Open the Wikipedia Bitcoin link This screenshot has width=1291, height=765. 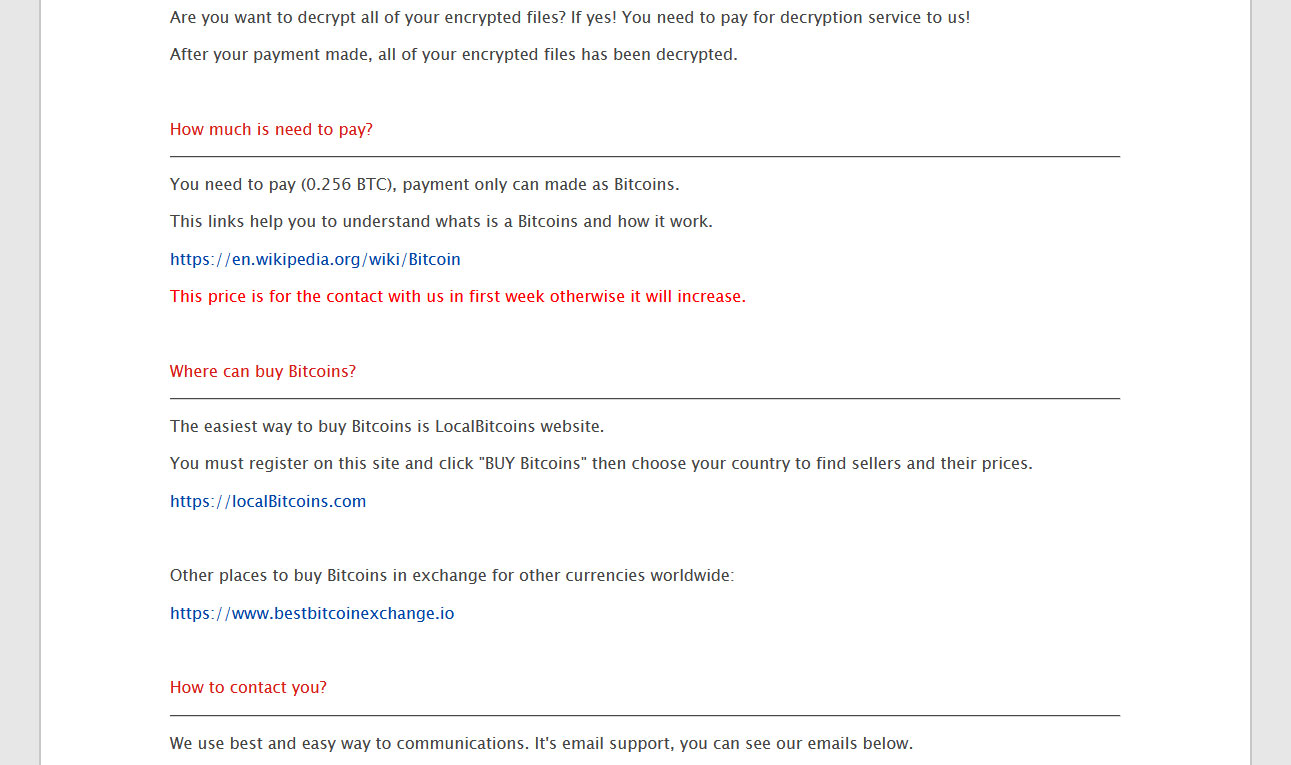click(315, 260)
